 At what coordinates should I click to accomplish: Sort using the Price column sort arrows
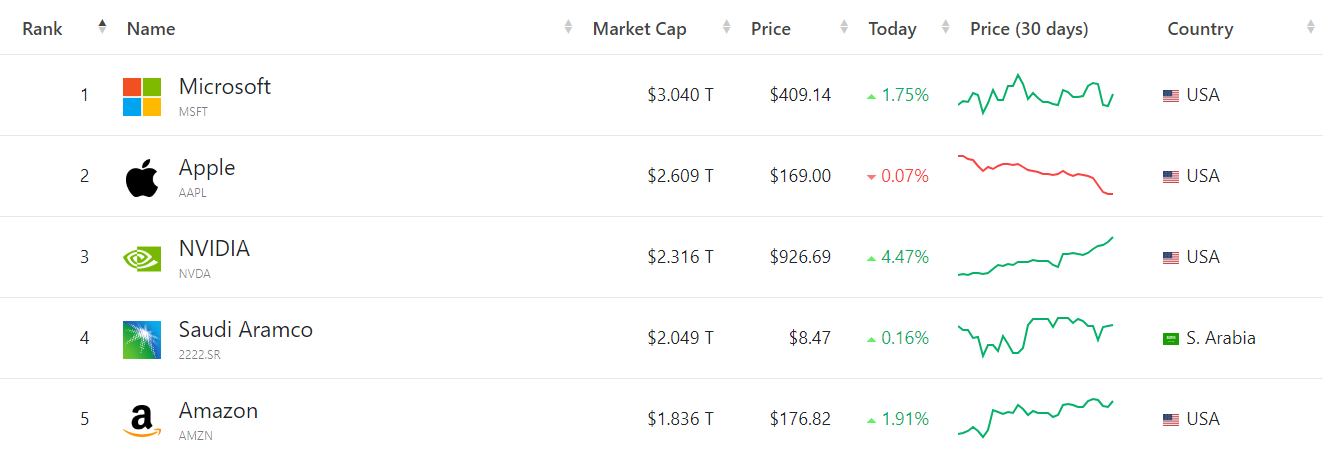[844, 28]
